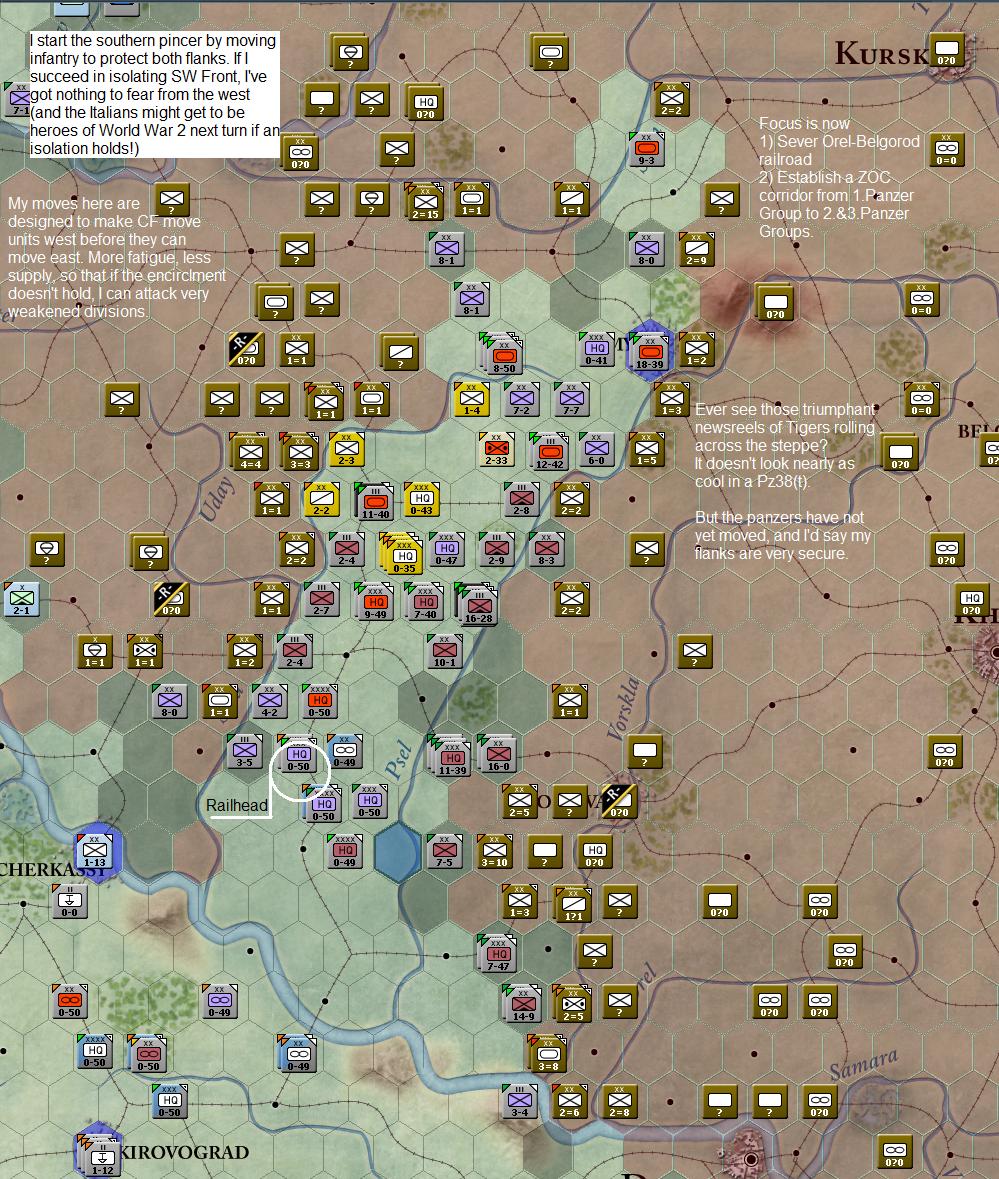The height and width of the screenshot is (1179, 999).
Task: Click the 0-0 engineer counter below Cherkassy
Action: (x=69, y=901)
